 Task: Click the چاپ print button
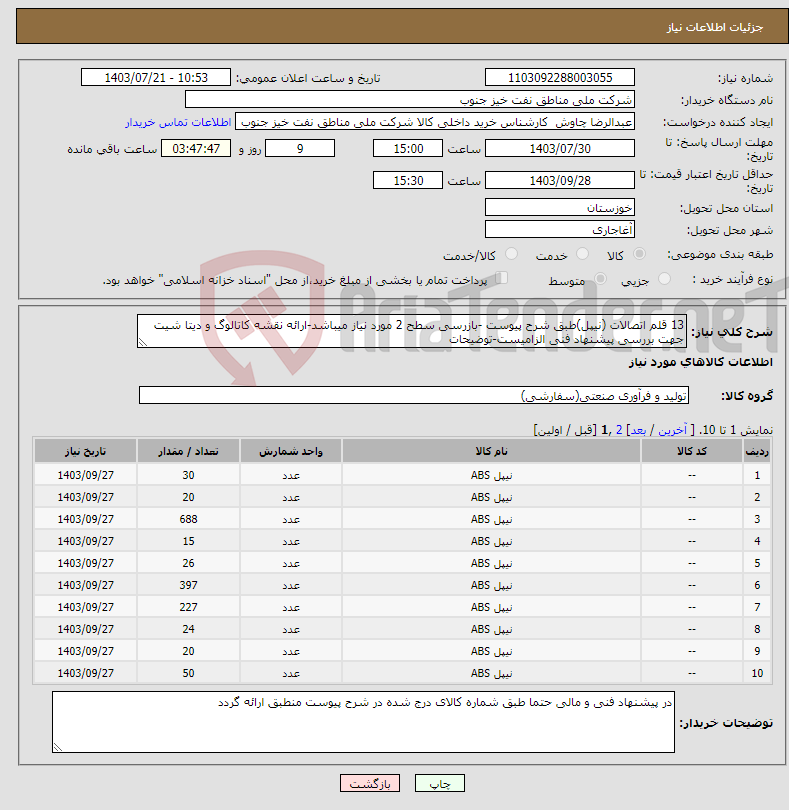(440, 783)
